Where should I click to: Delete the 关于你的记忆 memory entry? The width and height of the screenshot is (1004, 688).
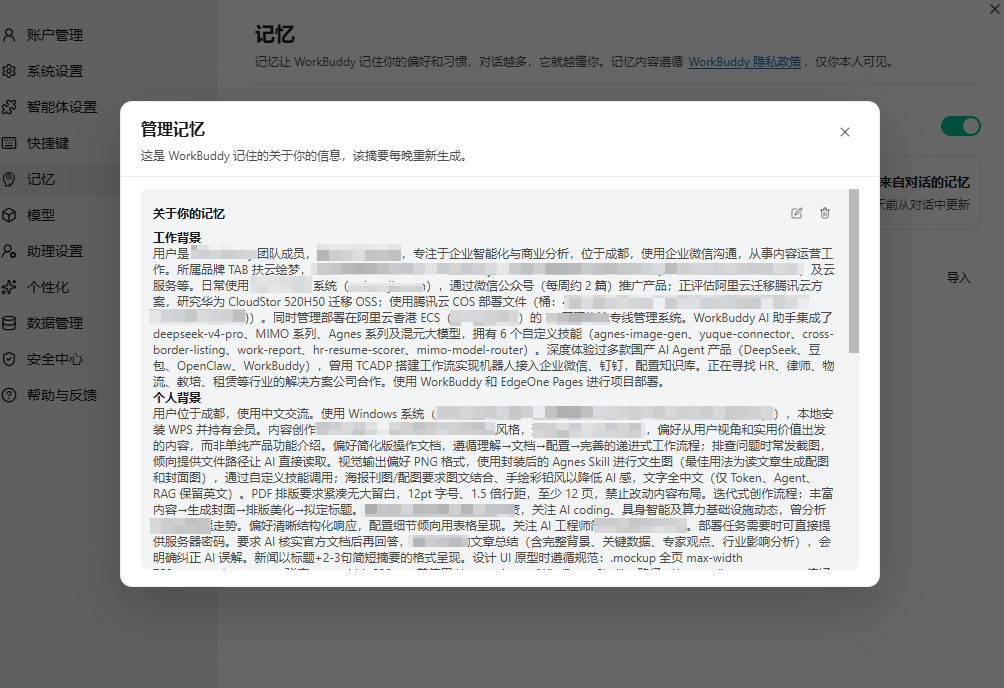tap(825, 213)
